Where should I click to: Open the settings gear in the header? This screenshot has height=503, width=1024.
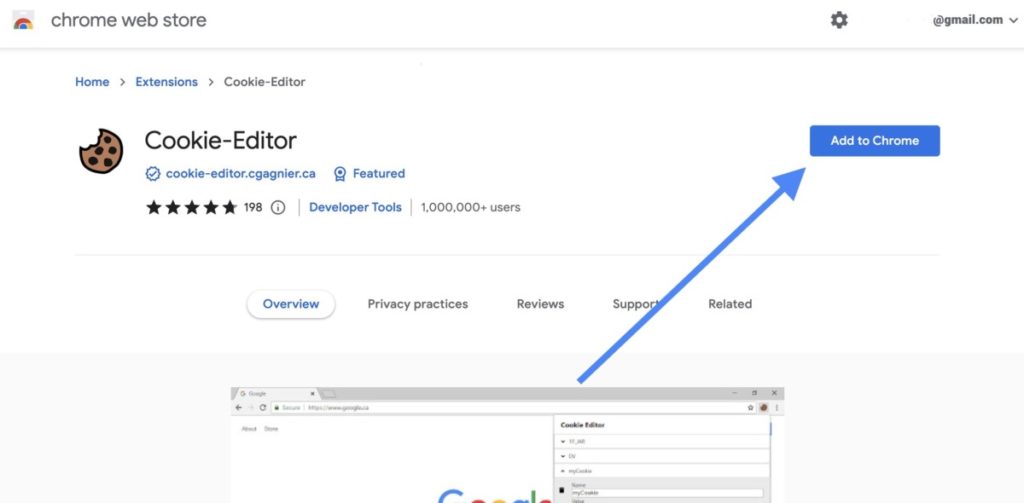pyautogui.click(x=839, y=20)
